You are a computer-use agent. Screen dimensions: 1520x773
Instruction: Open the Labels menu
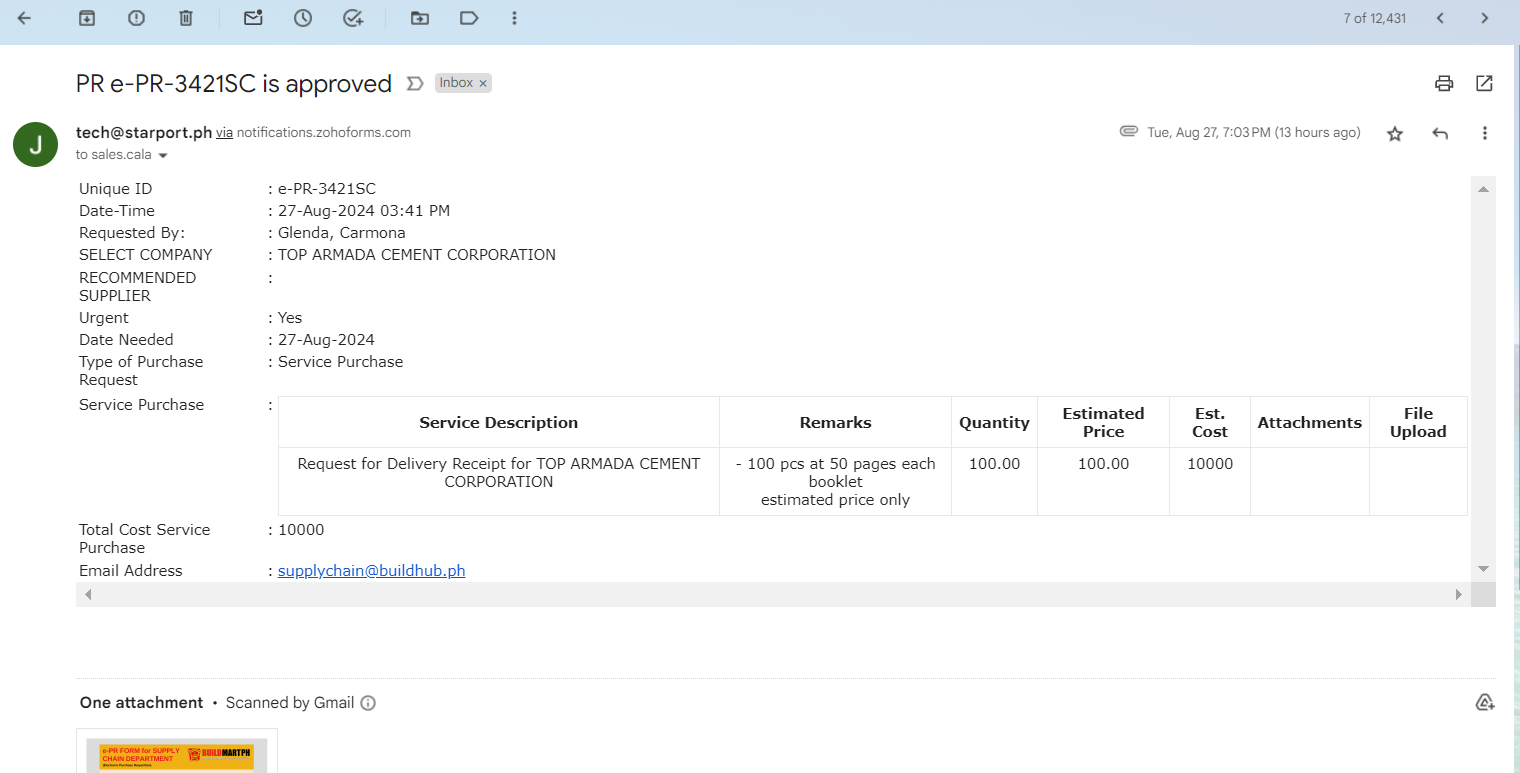(x=469, y=18)
